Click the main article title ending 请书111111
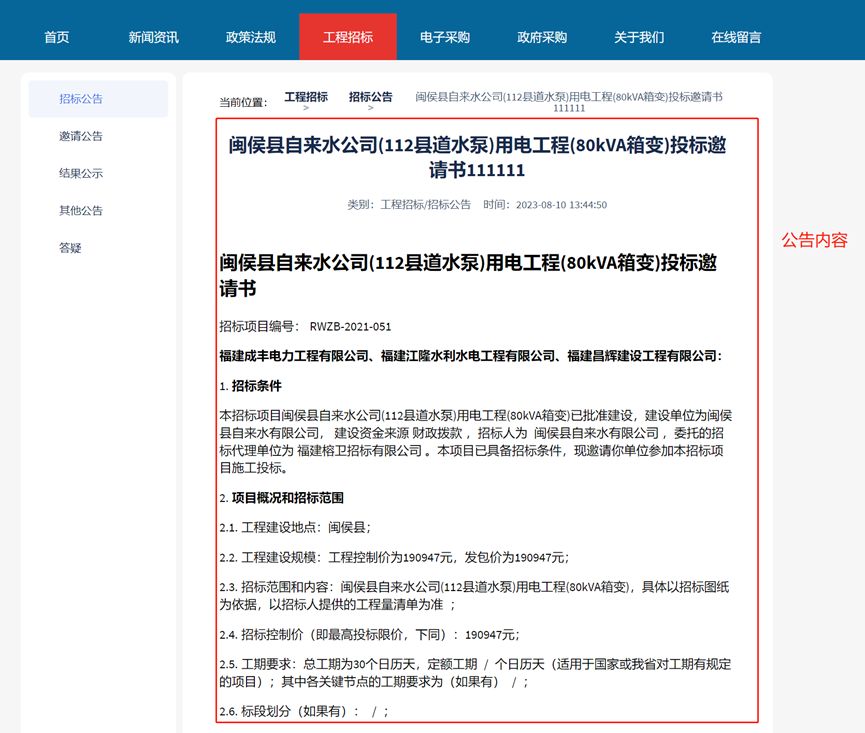Image resolution: width=865 pixels, height=733 pixels. tap(477, 157)
